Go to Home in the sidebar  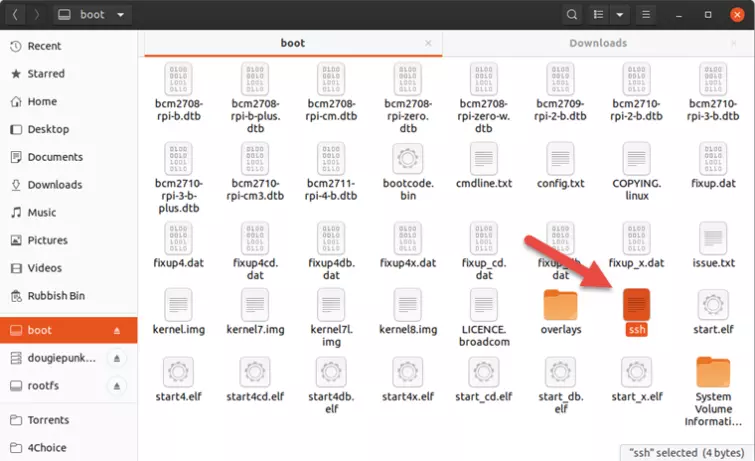pyautogui.click(x=68, y=102)
